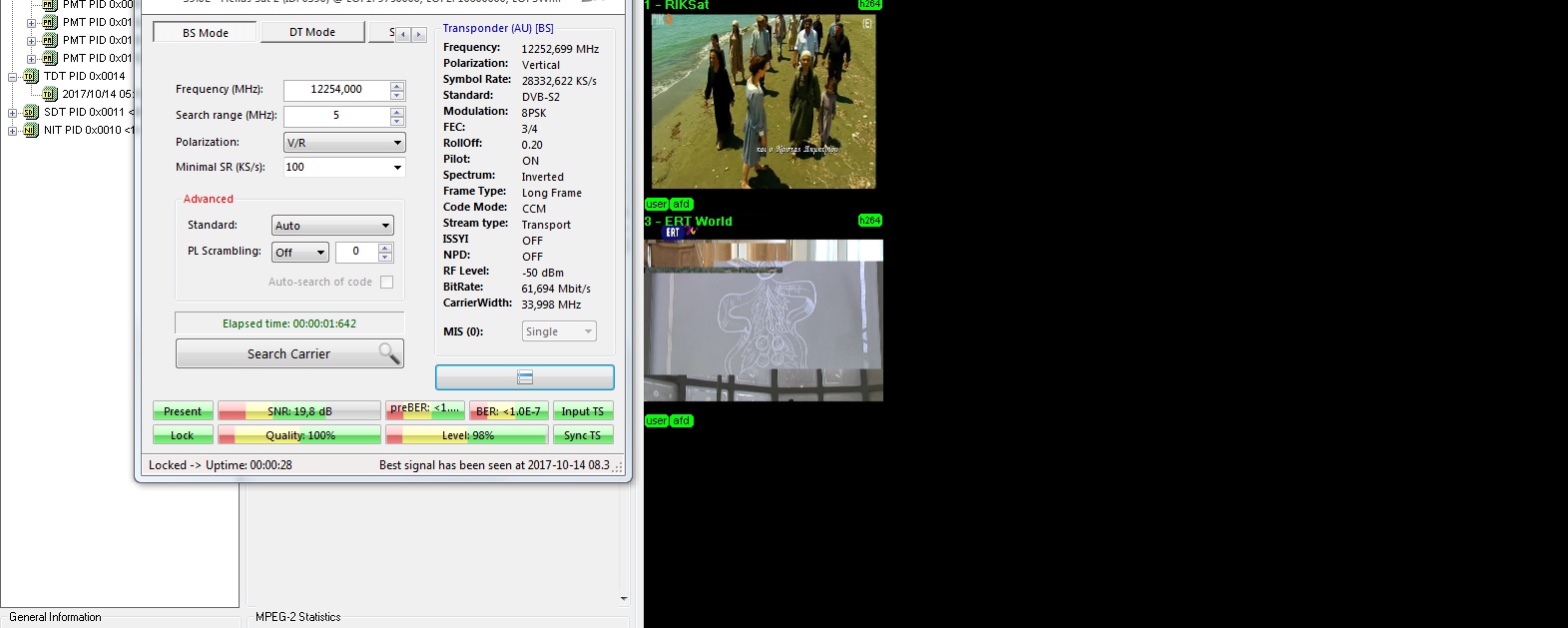Click the Sync TS indicator

(x=583, y=435)
